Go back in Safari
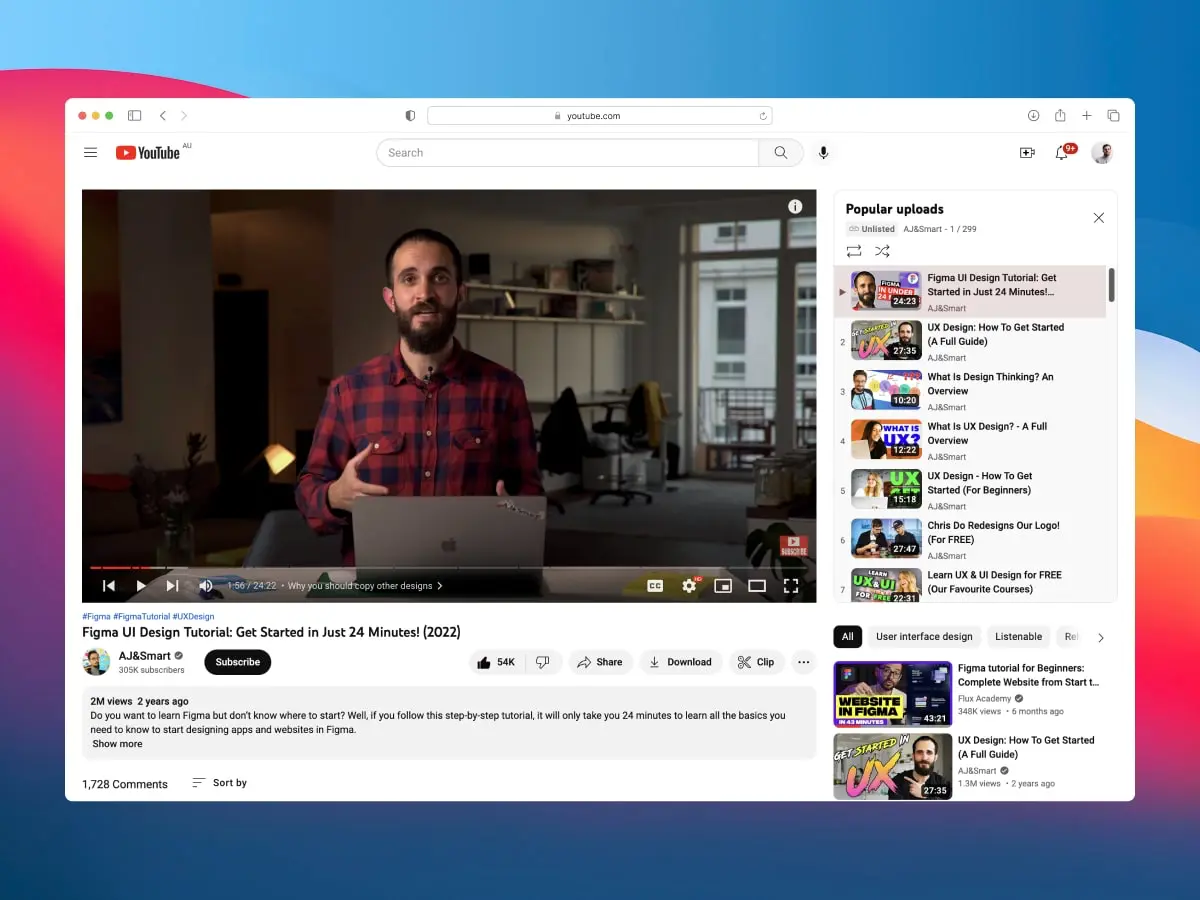Viewport: 1200px width, 900px height. 163,116
